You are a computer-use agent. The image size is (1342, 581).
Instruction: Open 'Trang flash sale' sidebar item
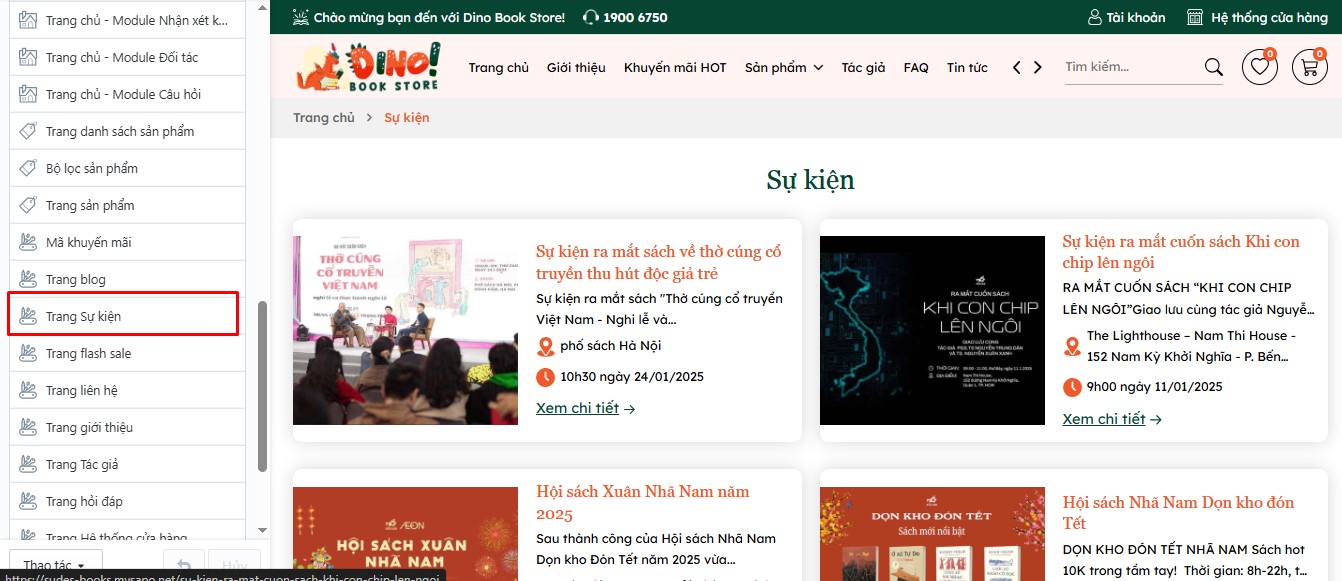[x=127, y=353]
